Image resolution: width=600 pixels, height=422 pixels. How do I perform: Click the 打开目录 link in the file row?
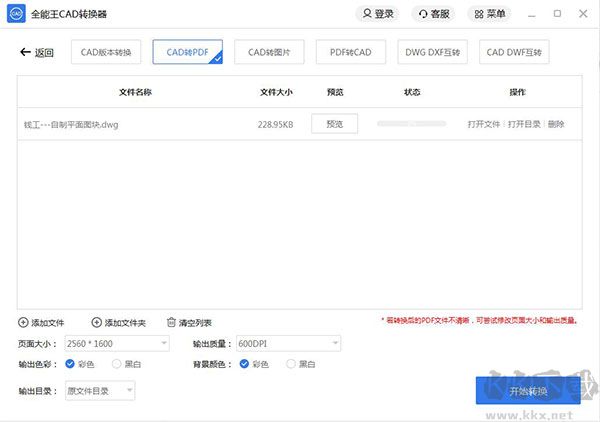tap(524, 124)
